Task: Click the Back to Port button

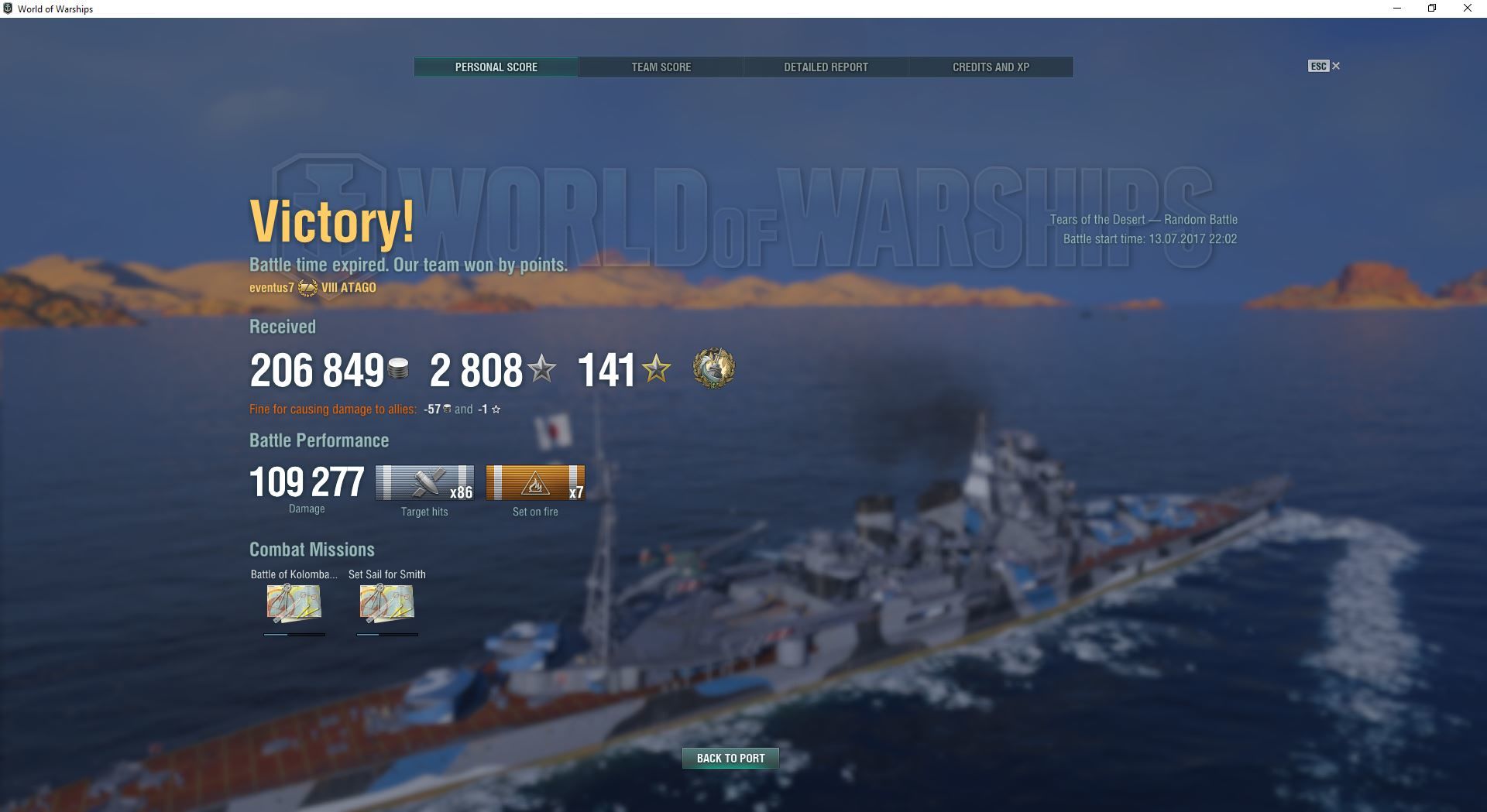Action: pos(730,759)
